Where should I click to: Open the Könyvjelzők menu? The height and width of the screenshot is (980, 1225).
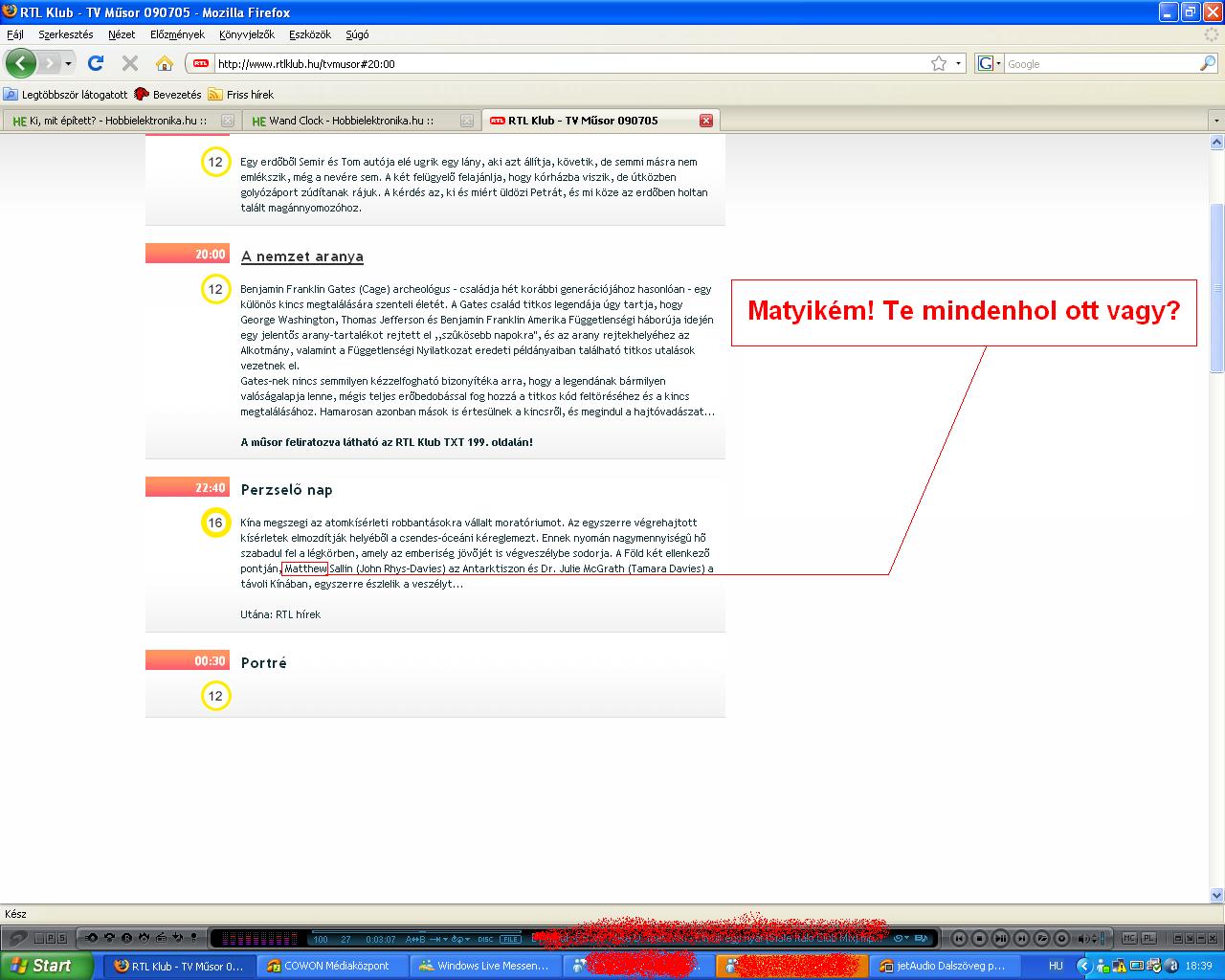pyautogui.click(x=247, y=34)
